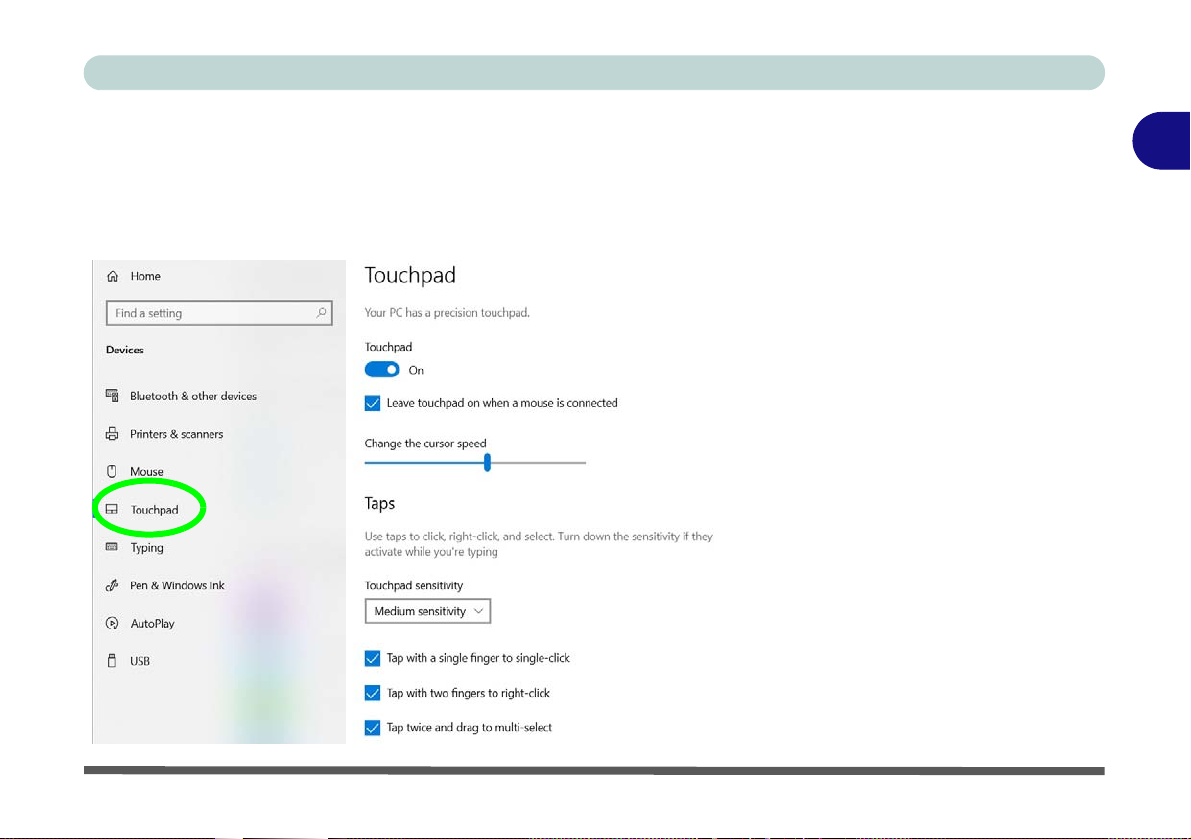Open USB settings page

click(x=140, y=661)
